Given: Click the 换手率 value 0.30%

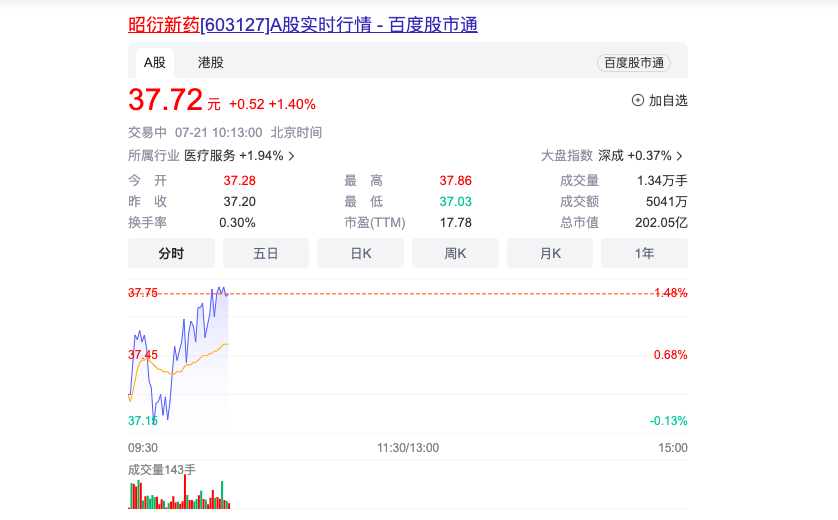Looking at the screenshot, I should pyautogui.click(x=237, y=222).
